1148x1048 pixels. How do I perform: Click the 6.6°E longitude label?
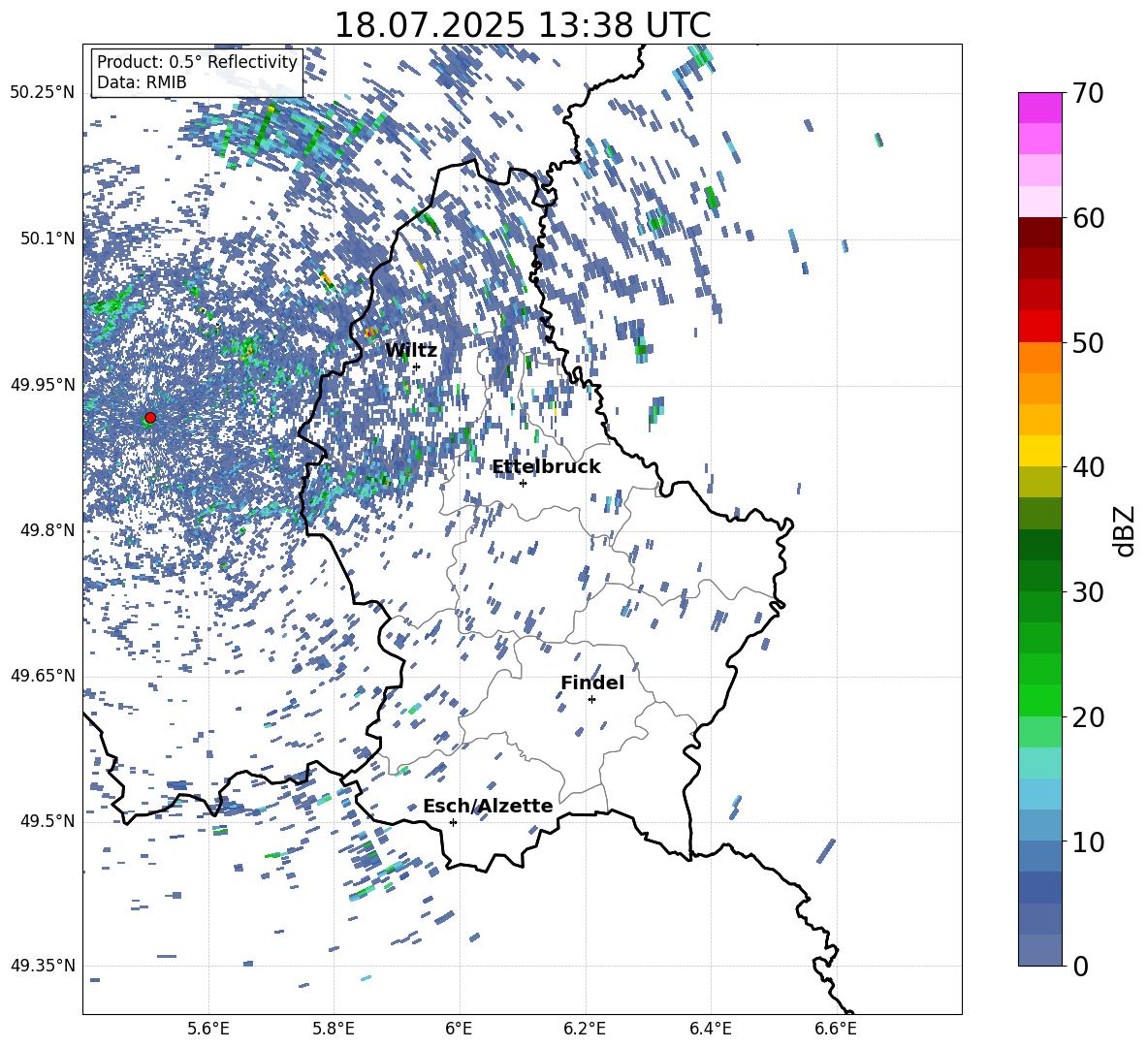coord(836,1029)
